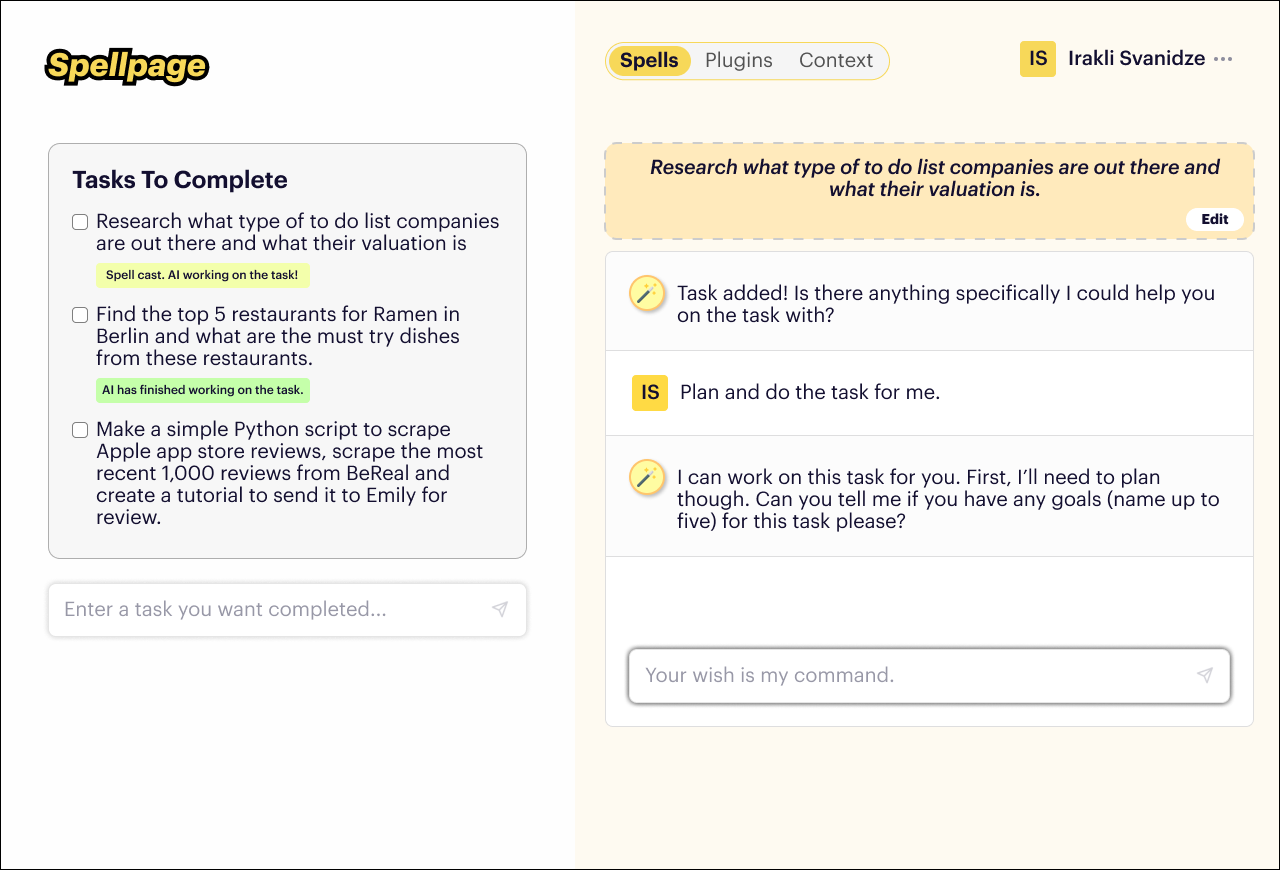Viewport: 1280px width, 870px height.
Task: Click send arrow in task entry field
Action: point(500,609)
